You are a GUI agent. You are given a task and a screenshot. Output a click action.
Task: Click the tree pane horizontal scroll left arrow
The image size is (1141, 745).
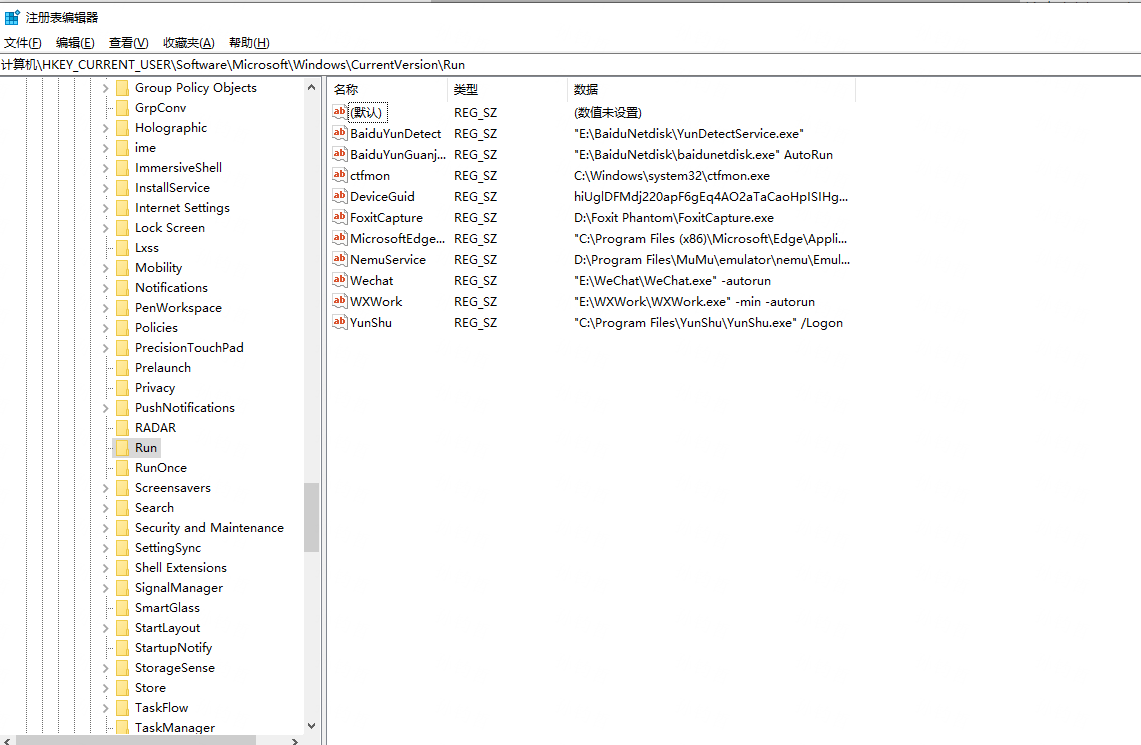click(7, 741)
